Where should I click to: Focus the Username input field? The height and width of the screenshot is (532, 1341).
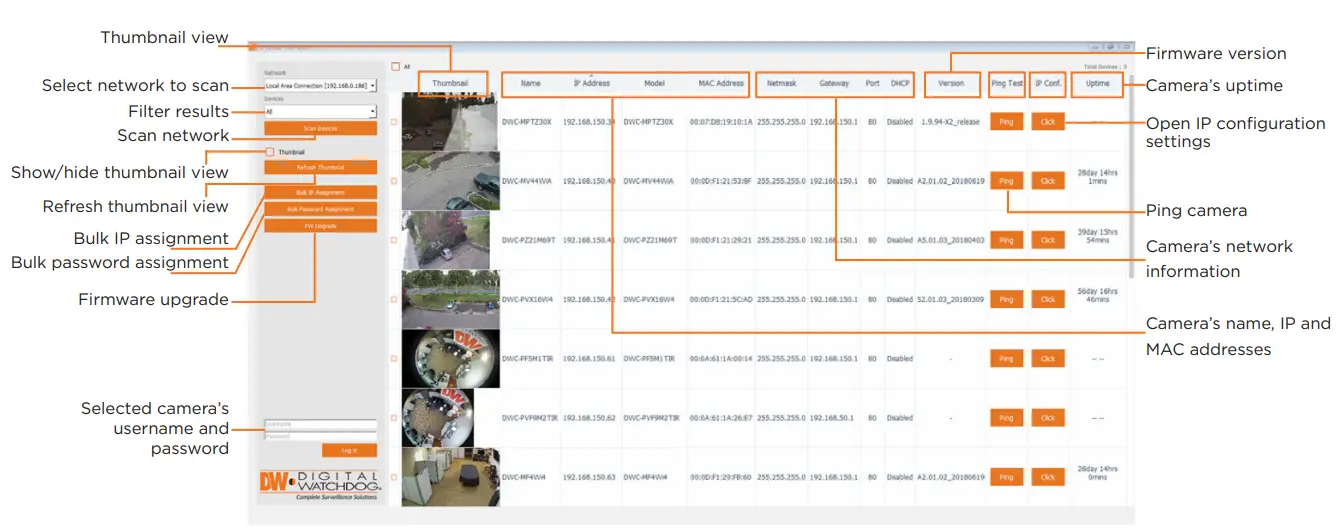[x=320, y=424]
